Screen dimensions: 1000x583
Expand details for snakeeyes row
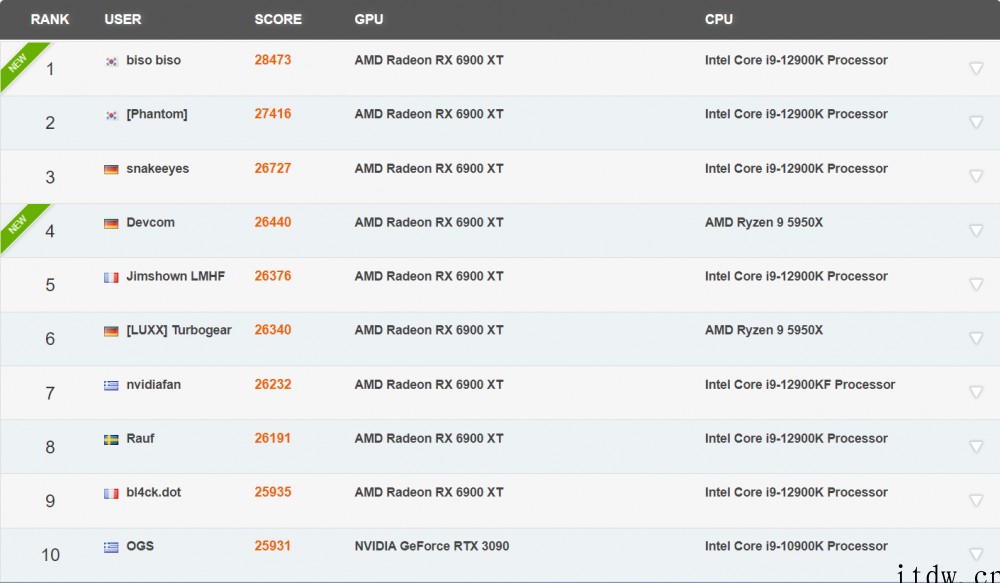(x=976, y=175)
